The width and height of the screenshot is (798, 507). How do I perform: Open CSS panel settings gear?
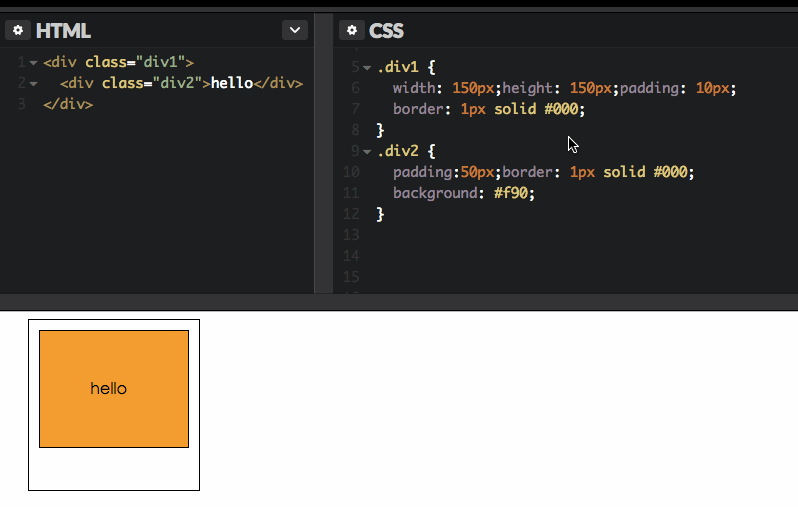pos(351,31)
